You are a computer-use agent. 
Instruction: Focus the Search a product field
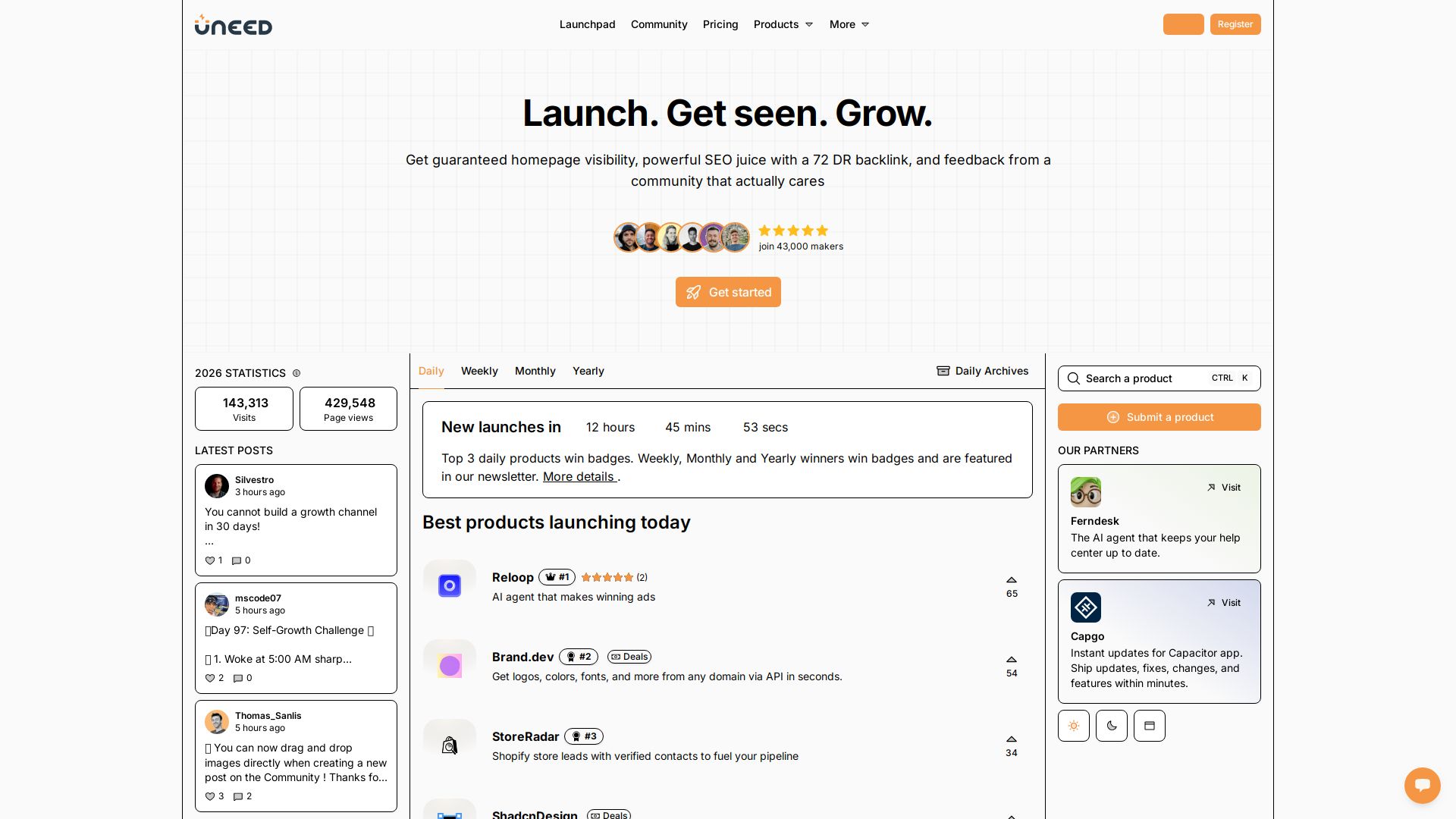click(x=1137, y=378)
